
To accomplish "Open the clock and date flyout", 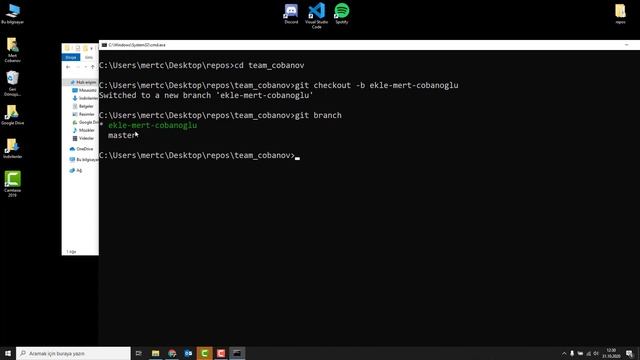I will [611, 353].
